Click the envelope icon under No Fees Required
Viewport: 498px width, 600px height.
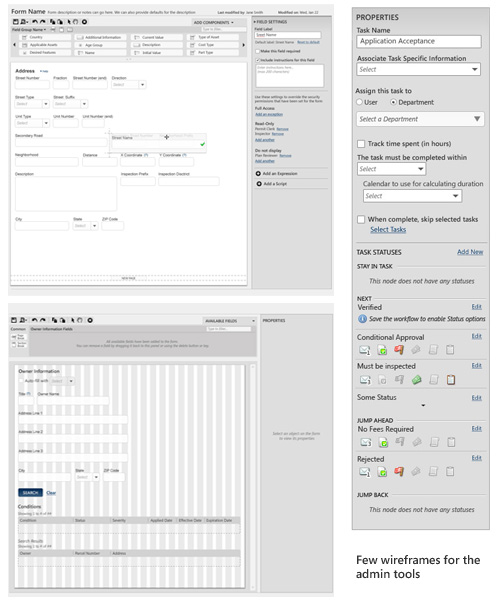[x=366, y=442]
